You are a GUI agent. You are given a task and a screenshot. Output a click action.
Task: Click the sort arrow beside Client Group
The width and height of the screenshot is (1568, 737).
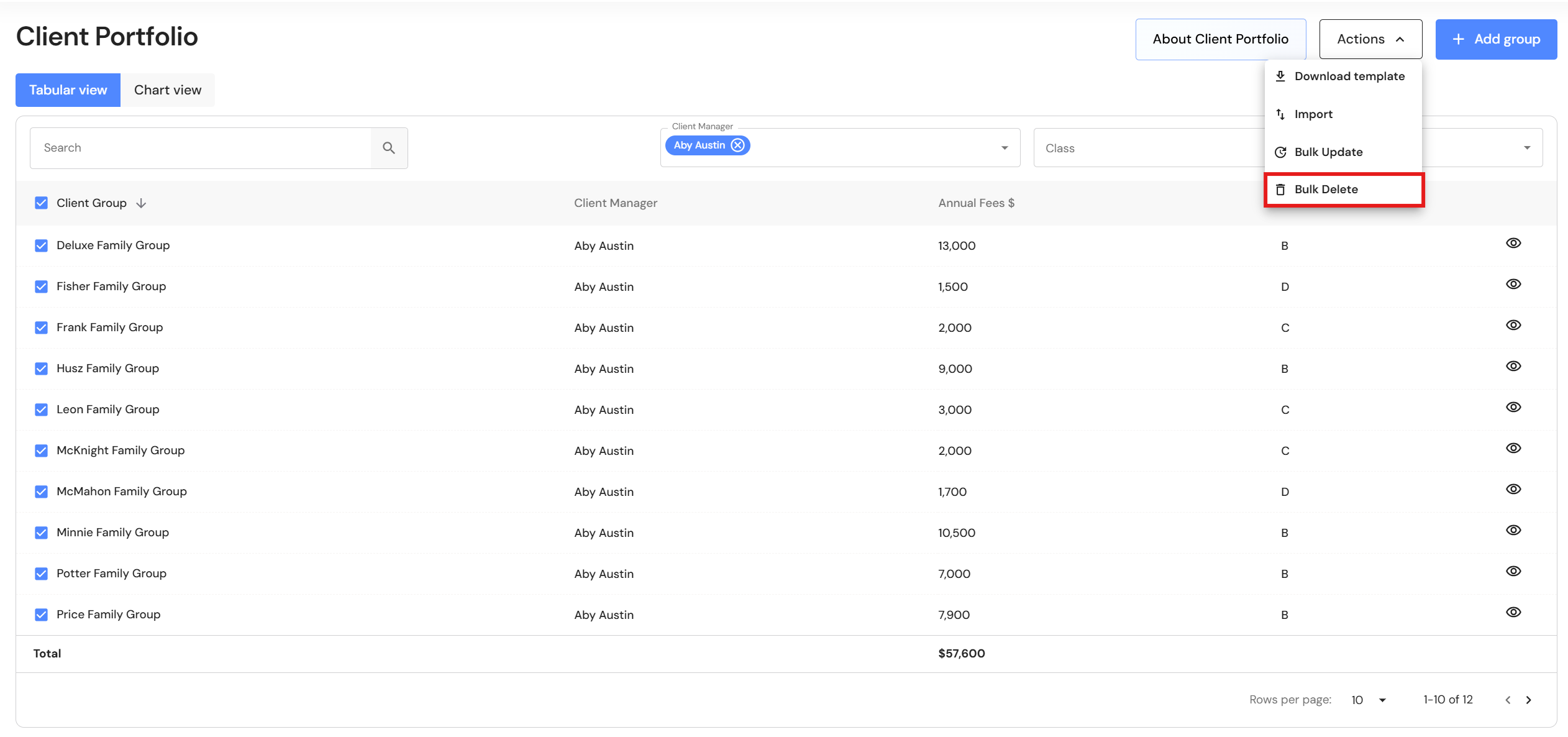pyautogui.click(x=141, y=203)
